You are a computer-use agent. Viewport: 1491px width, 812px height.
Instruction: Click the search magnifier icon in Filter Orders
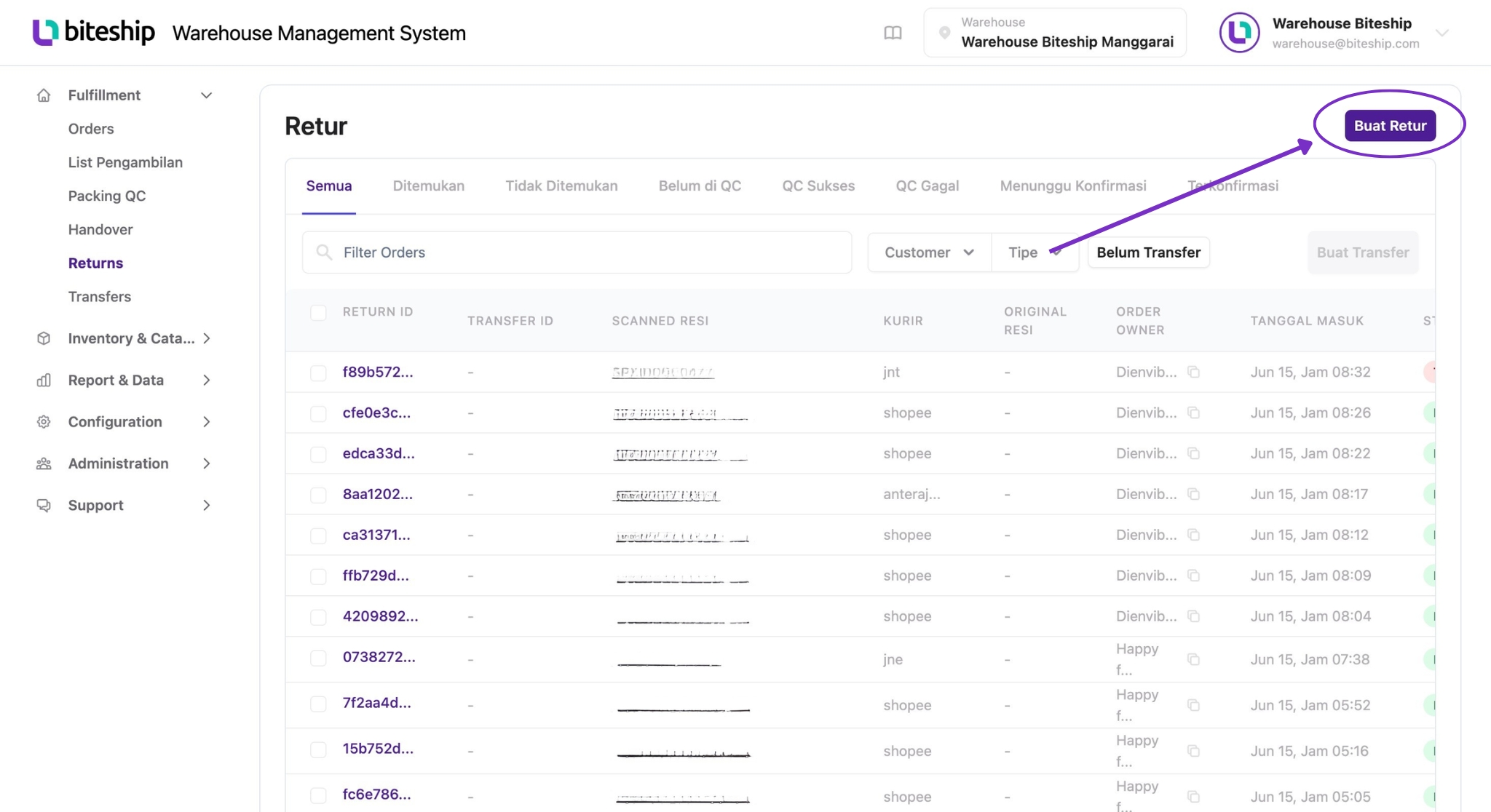324,252
